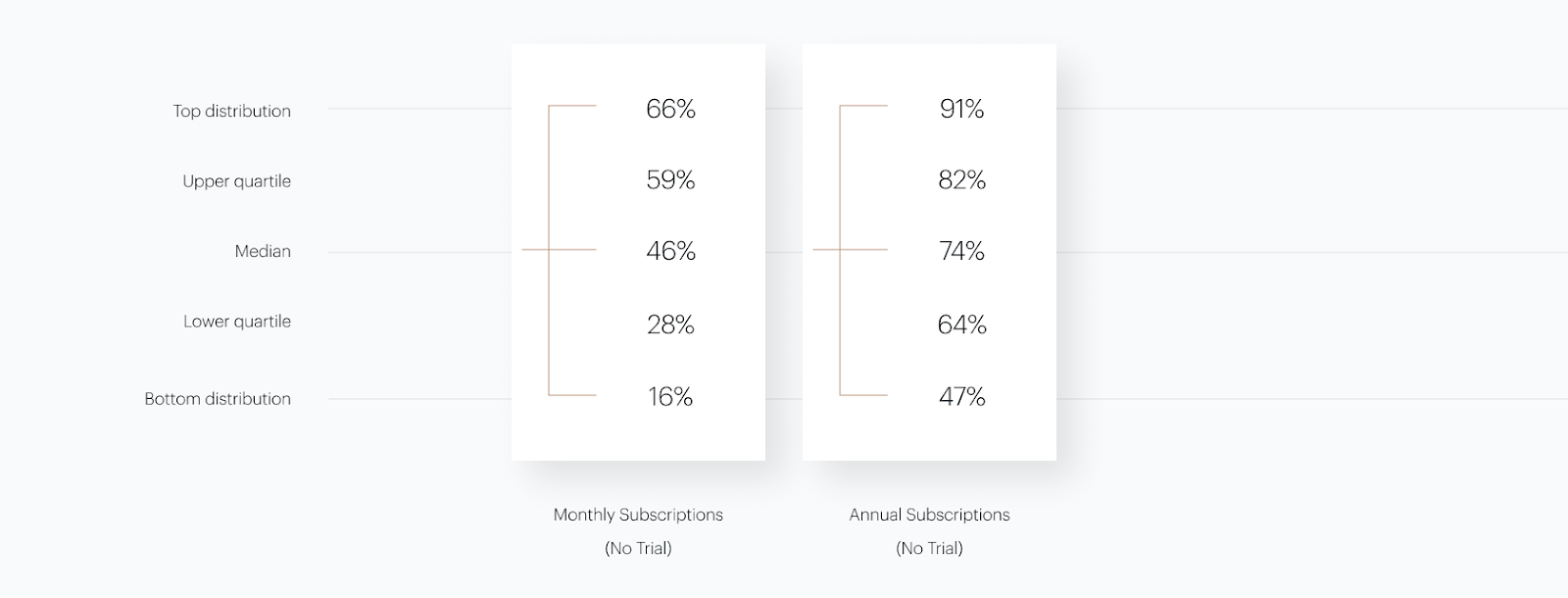
Task: Click the Annual Subscriptions caption
Action: pyautogui.click(x=929, y=515)
